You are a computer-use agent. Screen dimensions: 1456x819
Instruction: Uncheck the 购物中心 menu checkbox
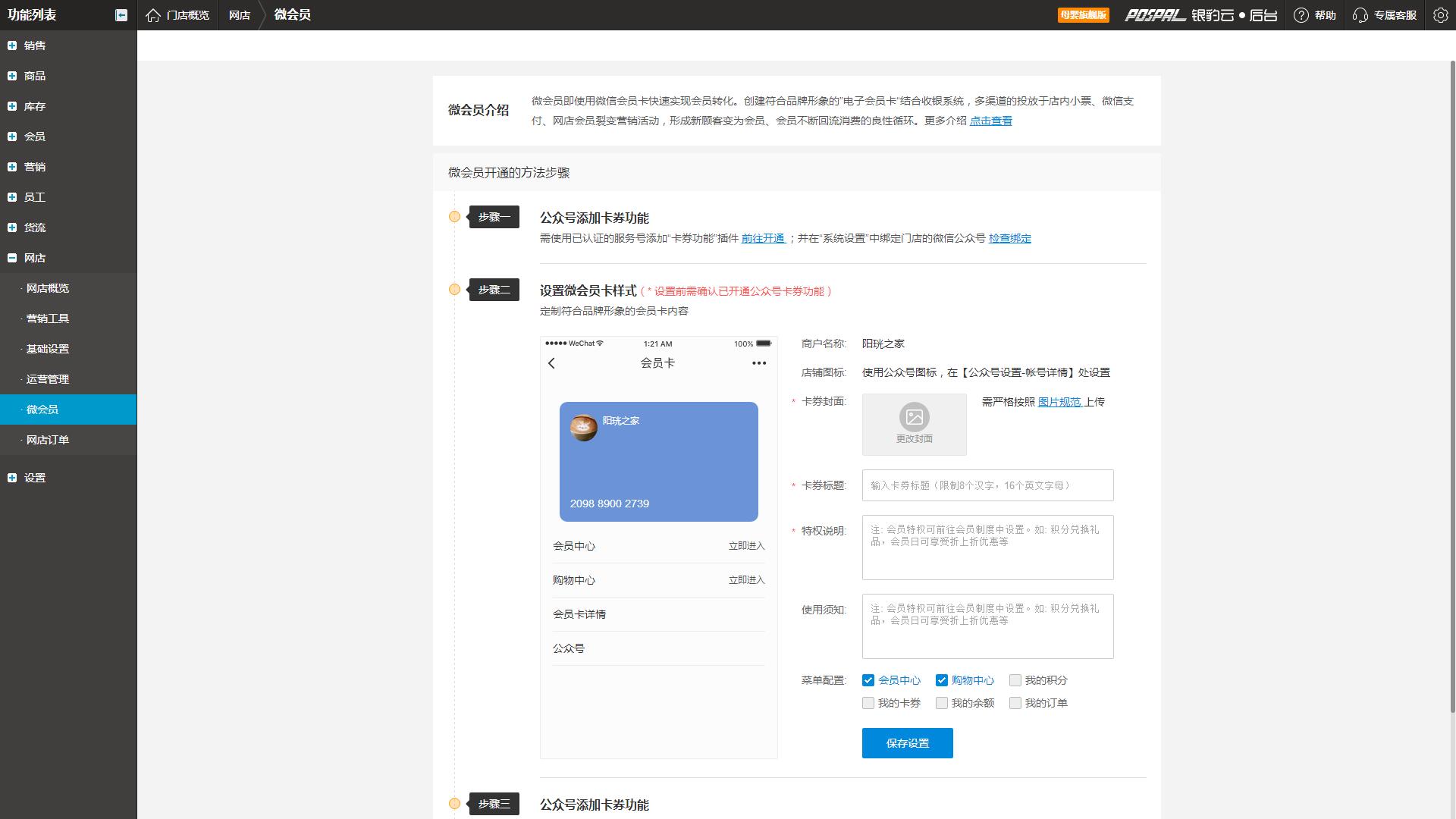tap(942, 680)
